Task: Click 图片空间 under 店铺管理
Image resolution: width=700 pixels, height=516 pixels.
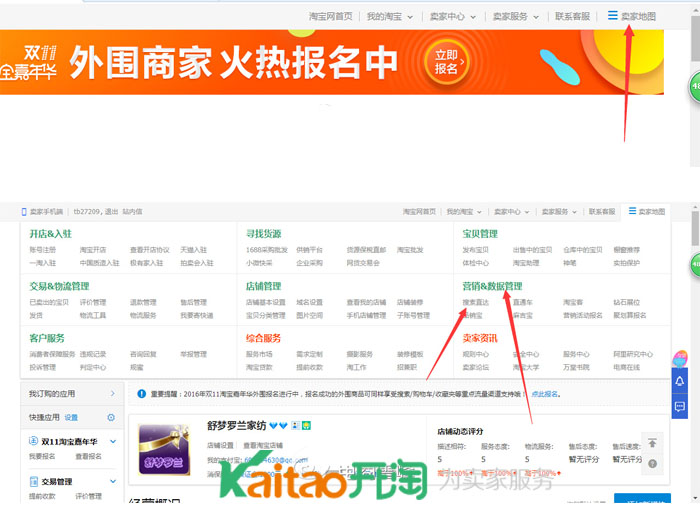Action: point(309,315)
